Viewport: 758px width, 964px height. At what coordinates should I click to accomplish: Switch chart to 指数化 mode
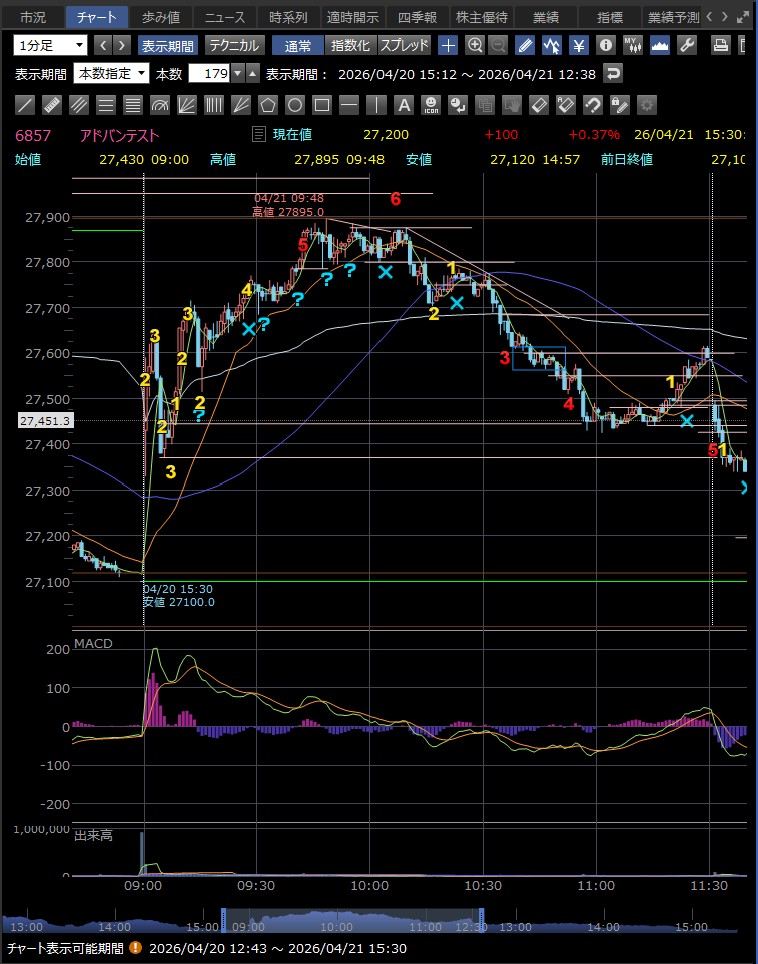[x=350, y=45]
